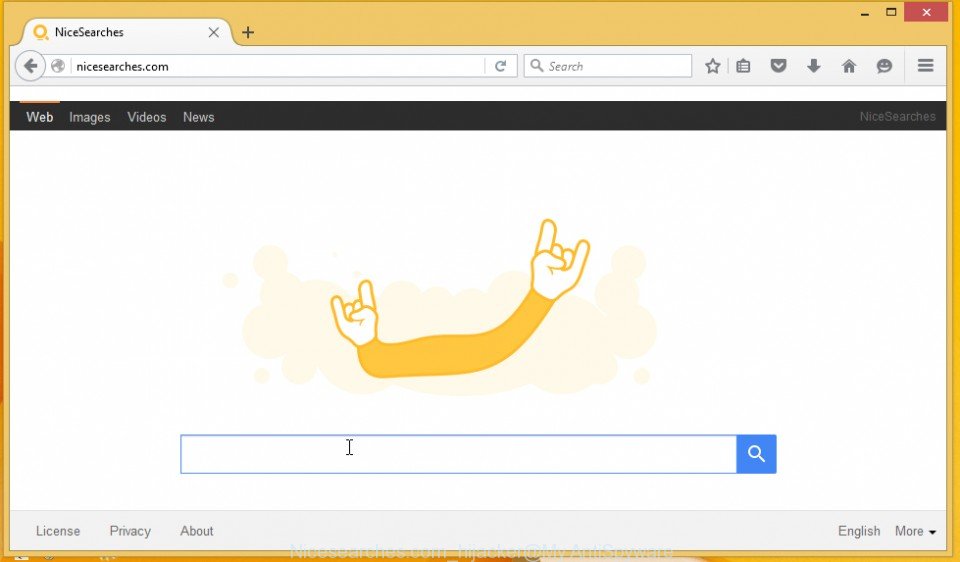
Task: Reload the page with the refresh icon
Action: [500, 66]
